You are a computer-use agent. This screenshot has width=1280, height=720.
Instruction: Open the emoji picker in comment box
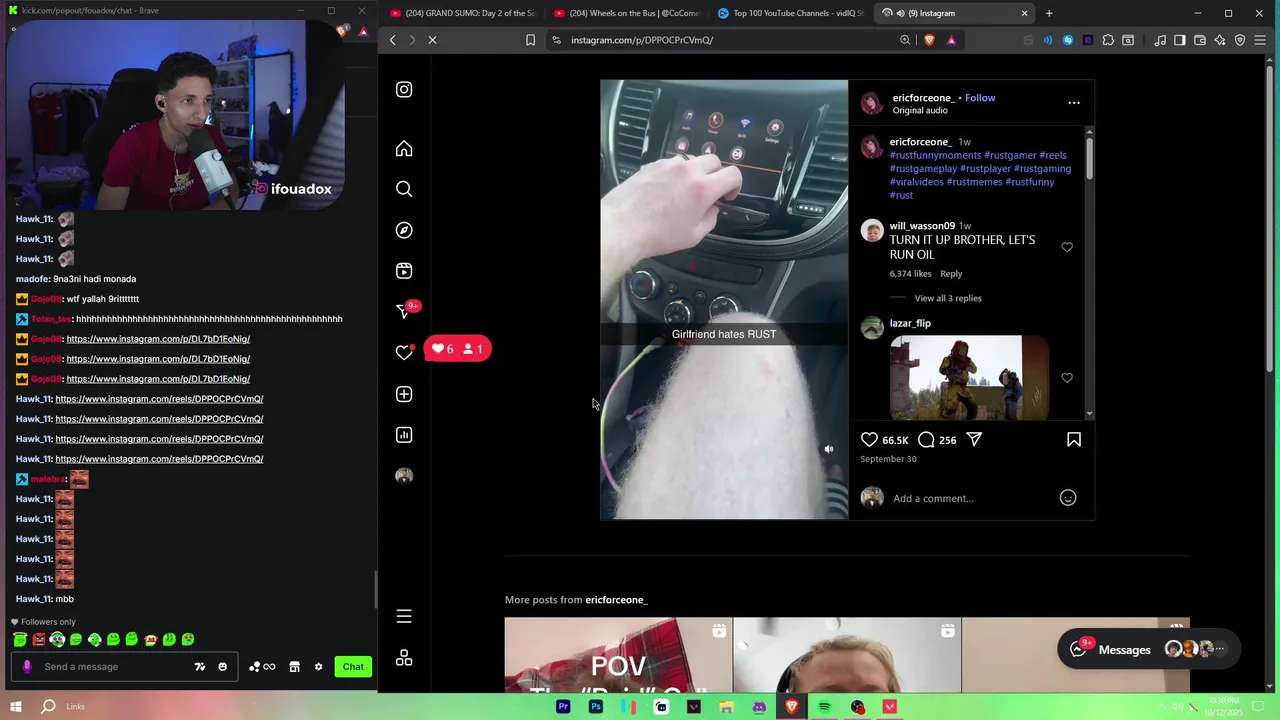(1068, 498)
